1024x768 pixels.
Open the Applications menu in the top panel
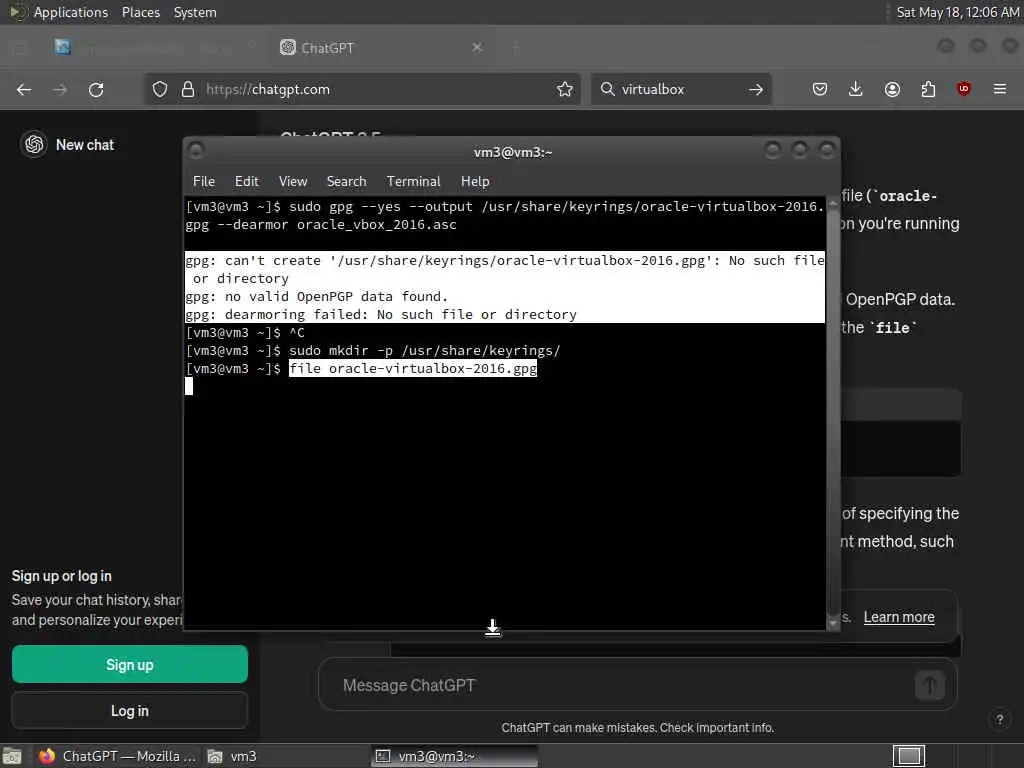(71, 12)
